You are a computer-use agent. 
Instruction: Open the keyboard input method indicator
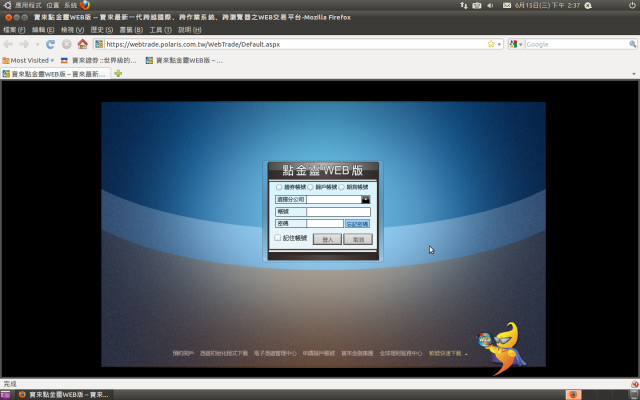pyautogui.click(x=476, y=5)
